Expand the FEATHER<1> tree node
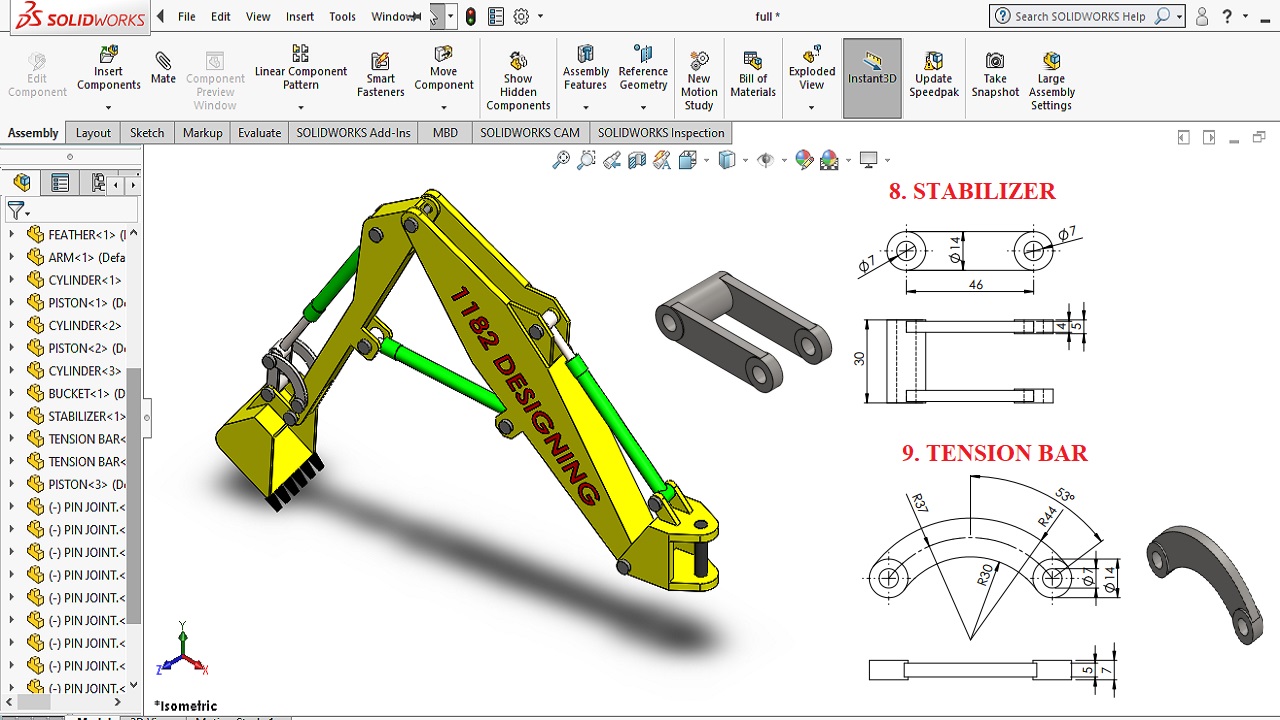The height and width of the screenshot is (720, 1280). [12, 235]
